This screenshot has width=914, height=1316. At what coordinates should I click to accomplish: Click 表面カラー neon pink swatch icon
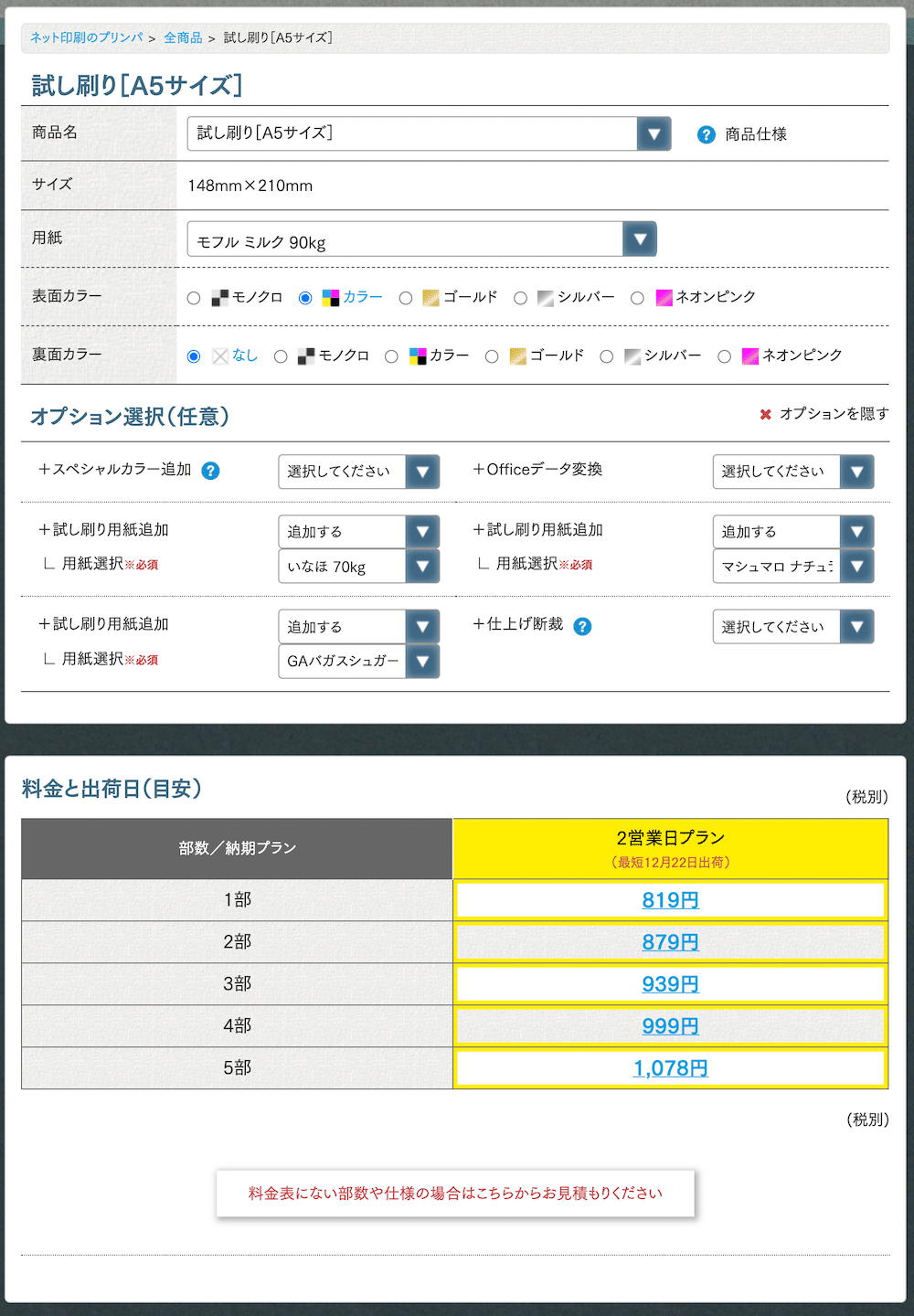click(664, 298)
